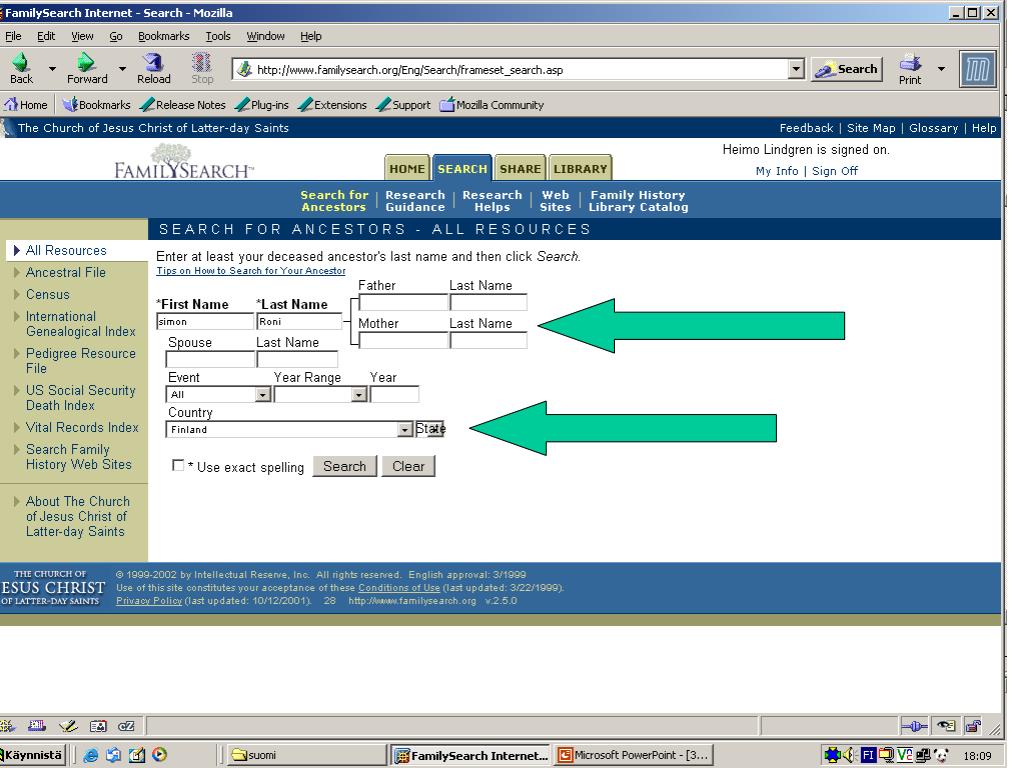Open the Support bookmark
Screen dimensions: 1024x768
tap(403, 104)
